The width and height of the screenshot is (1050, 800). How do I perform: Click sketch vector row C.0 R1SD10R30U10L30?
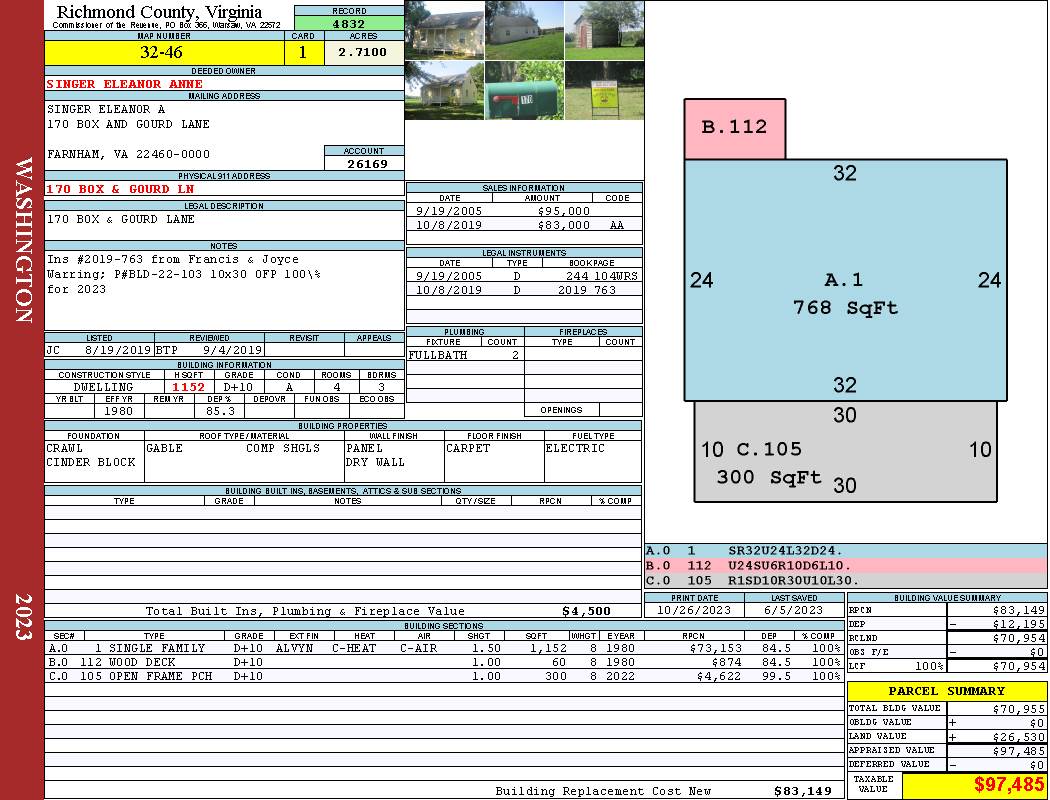[x=845, y=580]
